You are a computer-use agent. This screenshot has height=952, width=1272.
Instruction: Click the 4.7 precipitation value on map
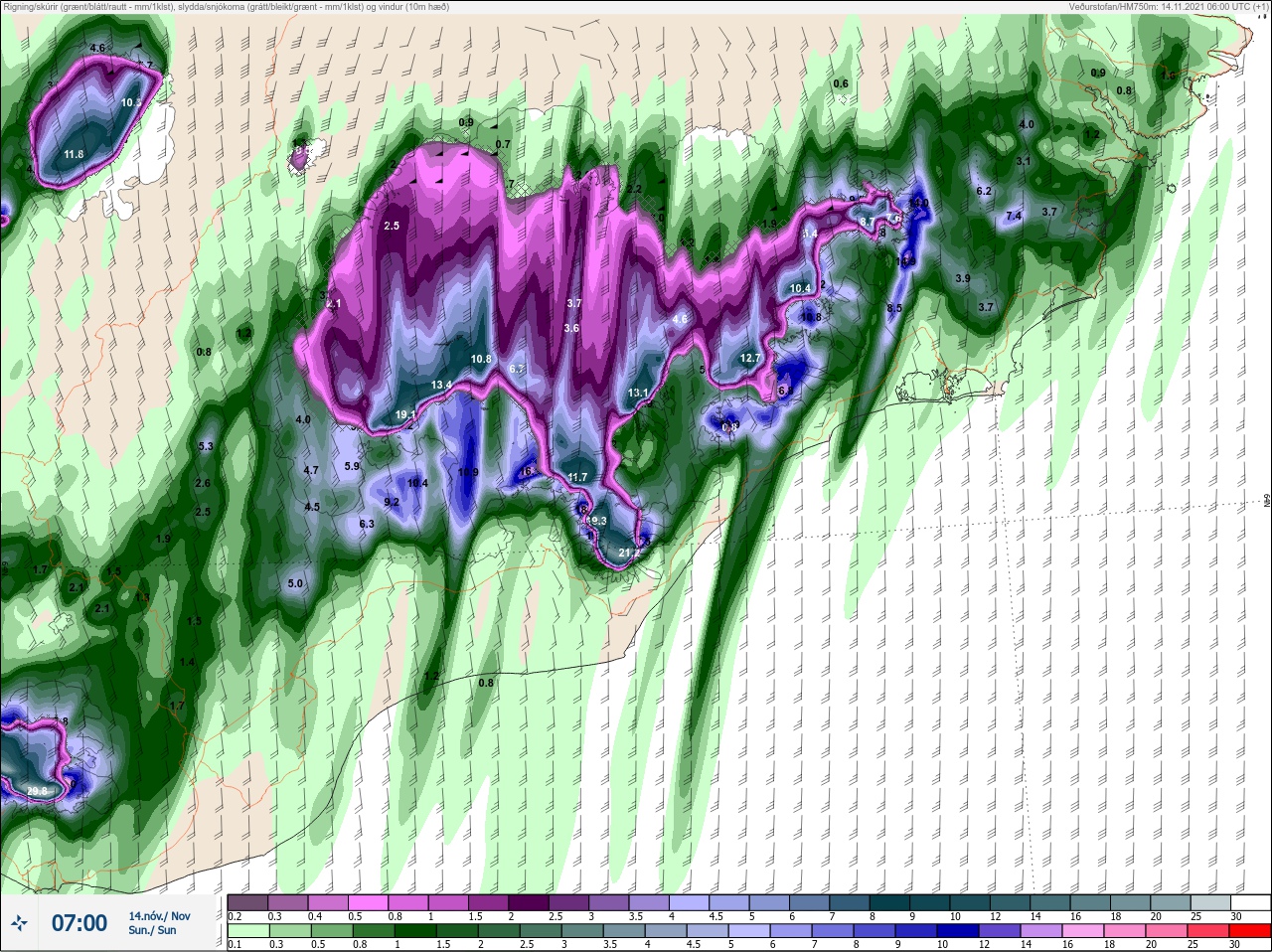click(x=311, y=470)
